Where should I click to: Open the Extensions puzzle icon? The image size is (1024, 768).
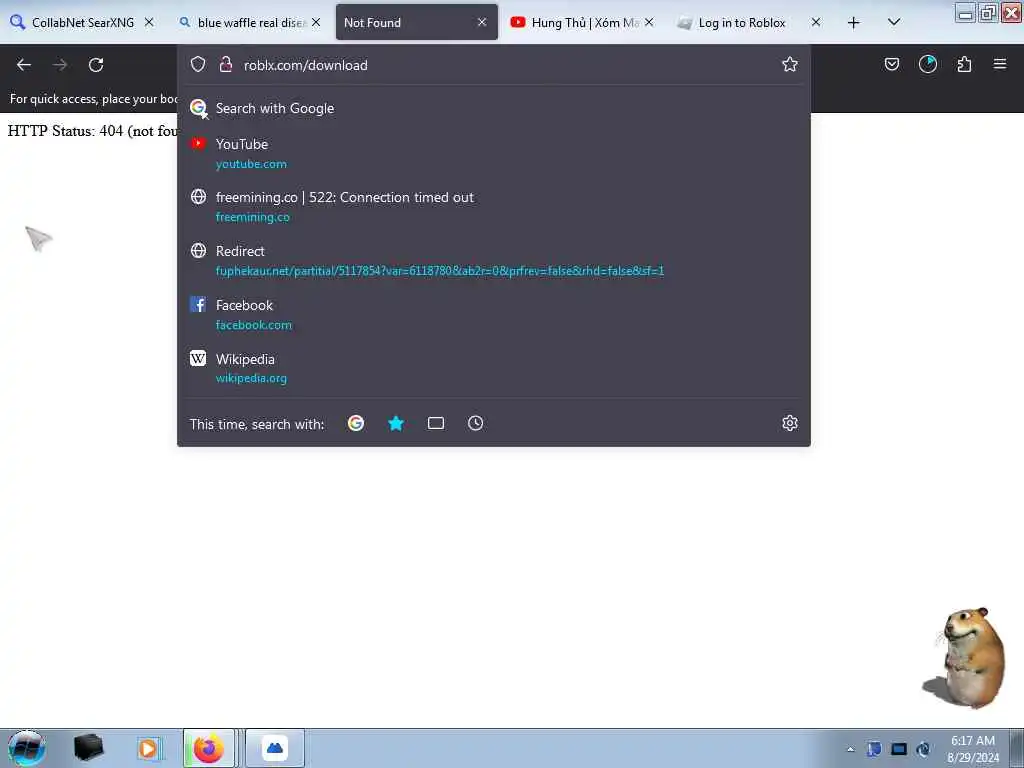964,64
